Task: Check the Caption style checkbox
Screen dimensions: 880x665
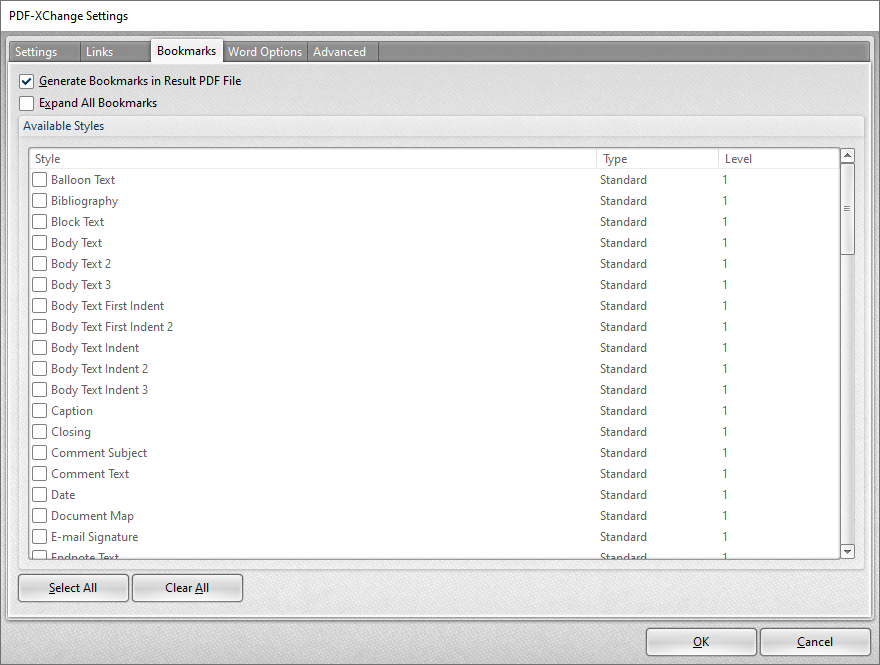Action: coord(39,410)
